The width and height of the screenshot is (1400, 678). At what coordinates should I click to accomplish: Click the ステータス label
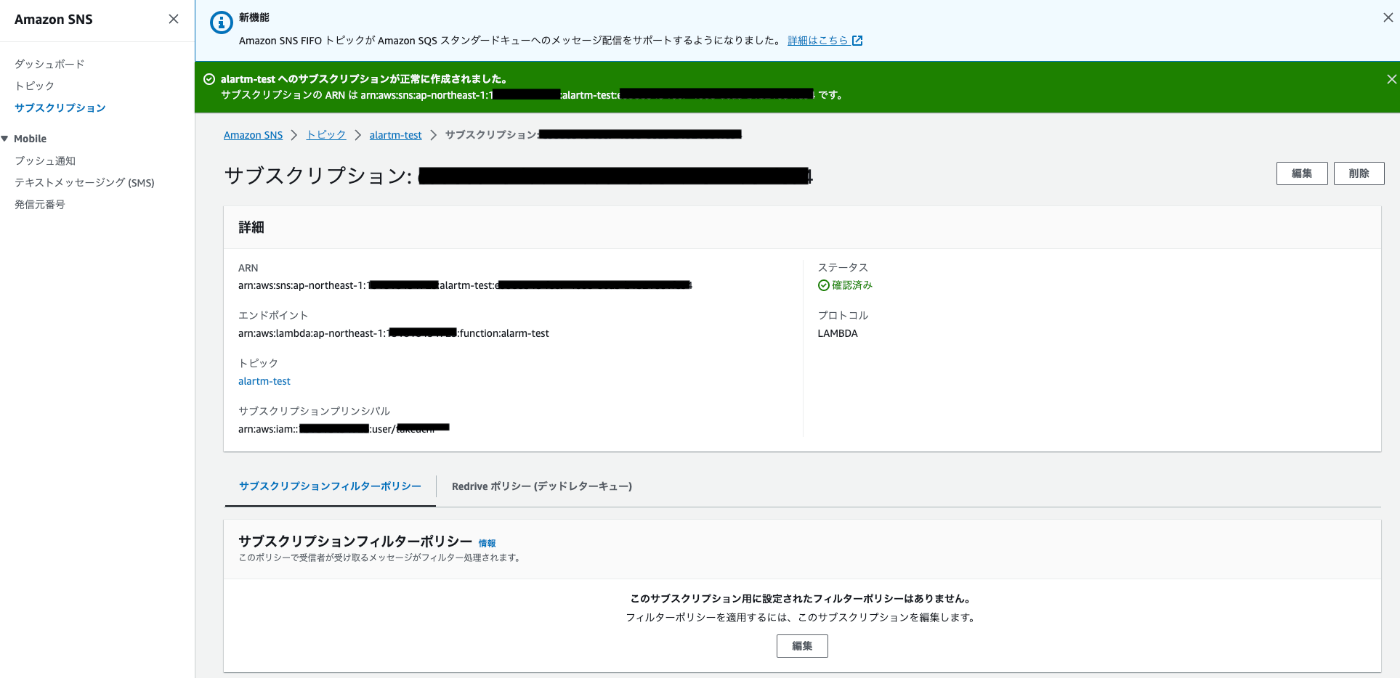click(x=843, y=268)
